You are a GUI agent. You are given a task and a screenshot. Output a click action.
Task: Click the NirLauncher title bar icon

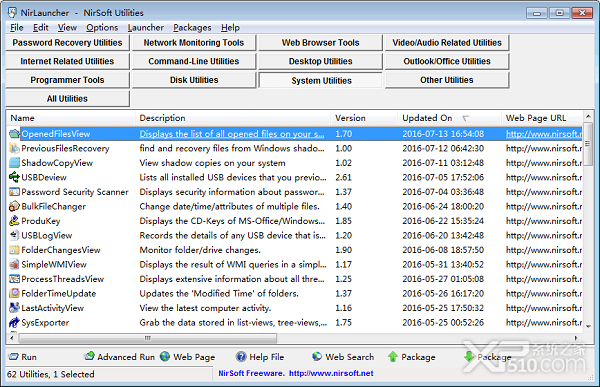12,12
